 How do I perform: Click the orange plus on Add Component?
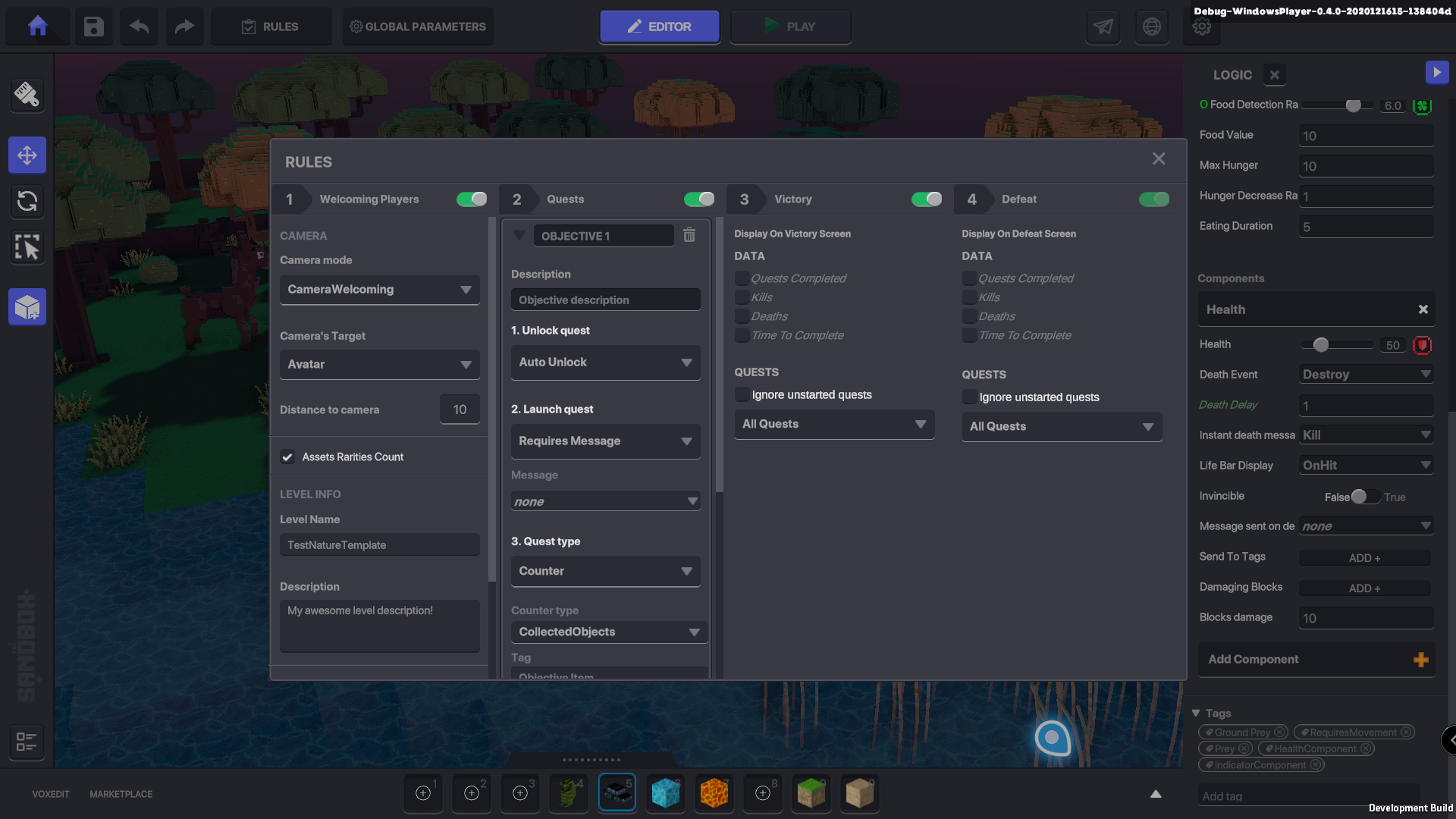click(x=1420, y=660)
